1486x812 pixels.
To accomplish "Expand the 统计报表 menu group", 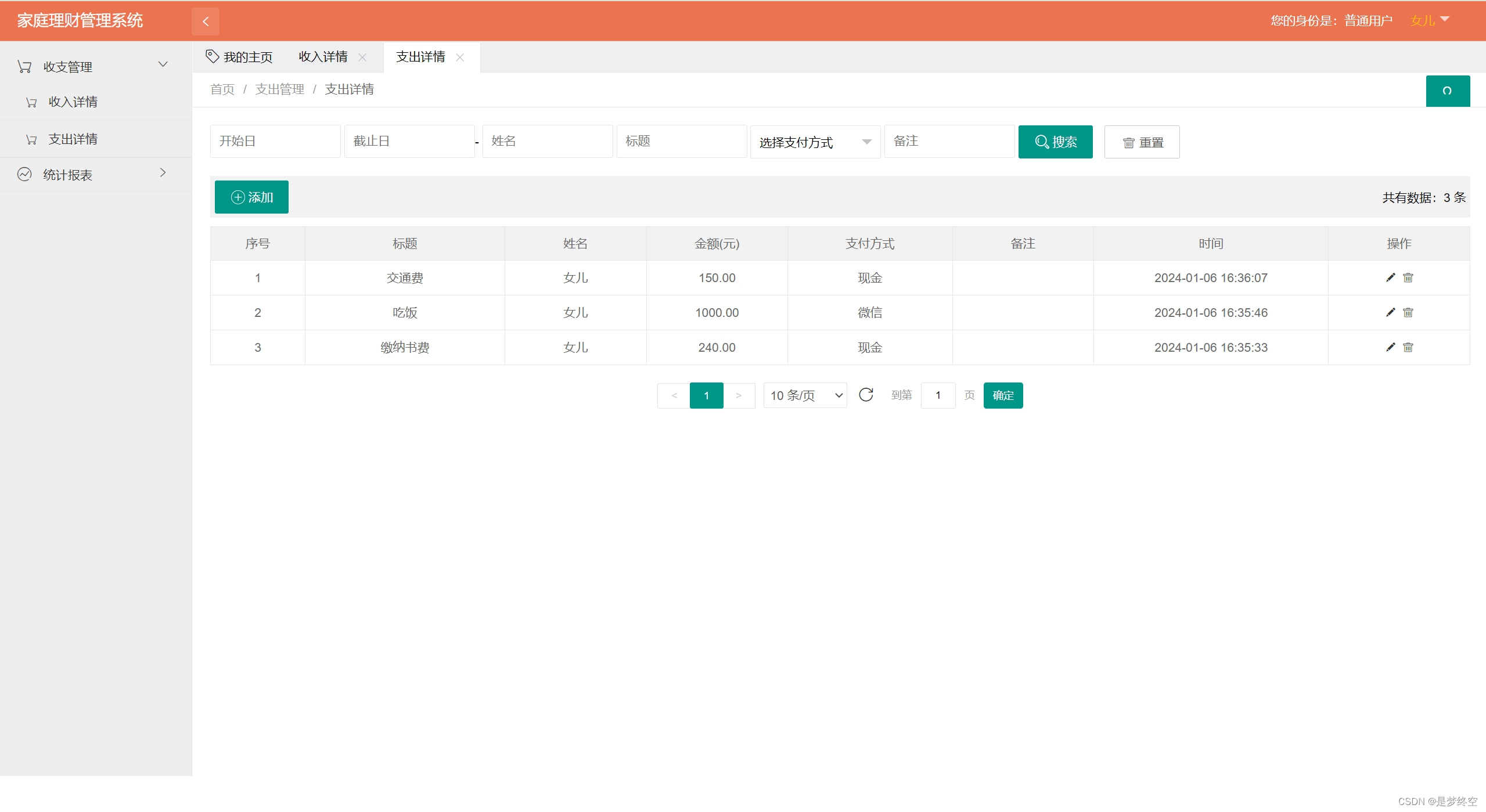I will click(163, 173).
